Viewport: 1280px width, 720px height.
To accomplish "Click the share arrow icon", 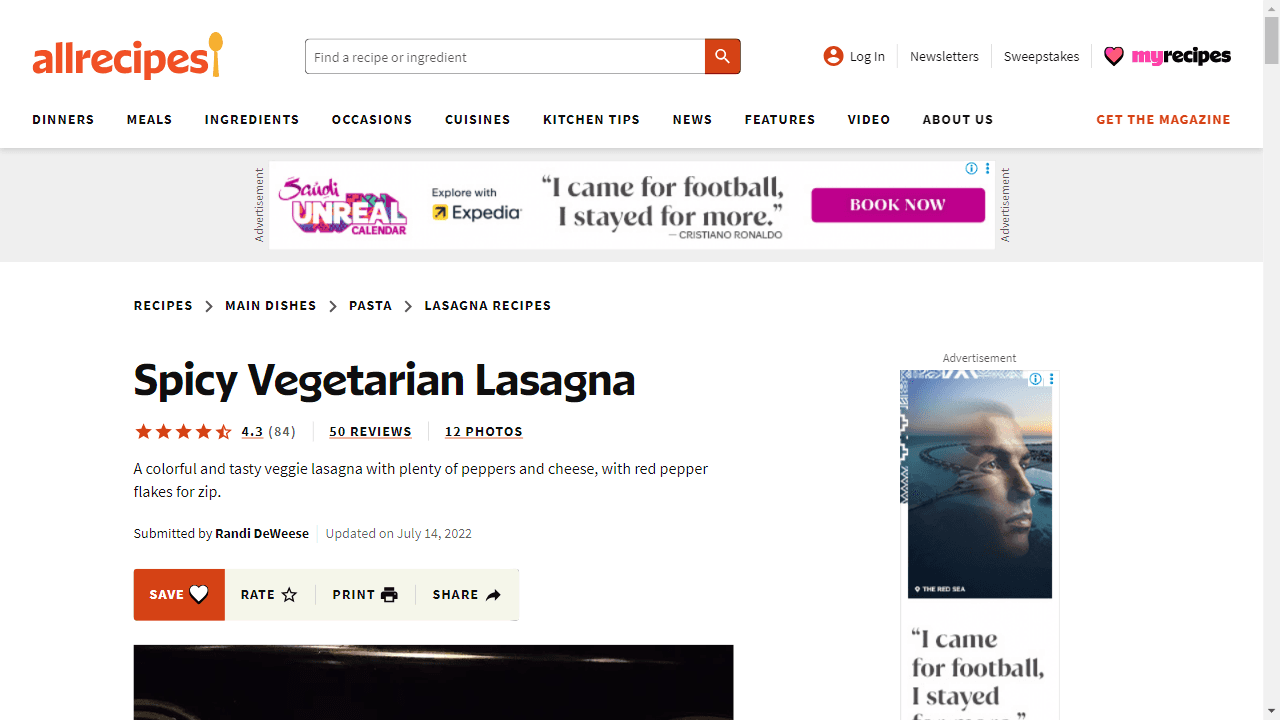I will [x=493, y=595].
